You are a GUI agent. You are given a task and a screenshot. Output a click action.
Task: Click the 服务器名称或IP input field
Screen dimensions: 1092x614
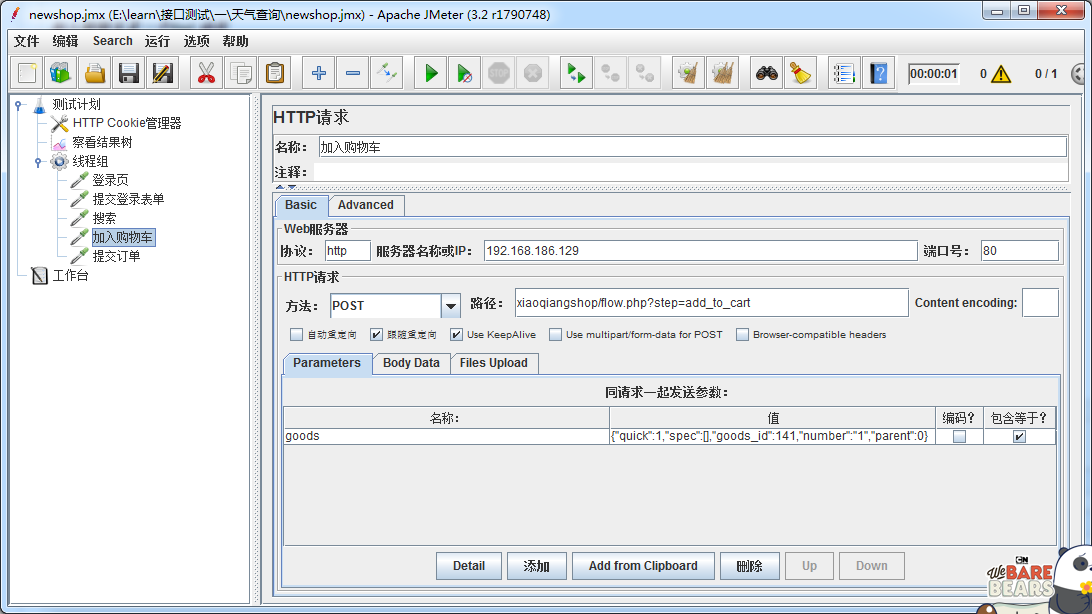(701, 251)
